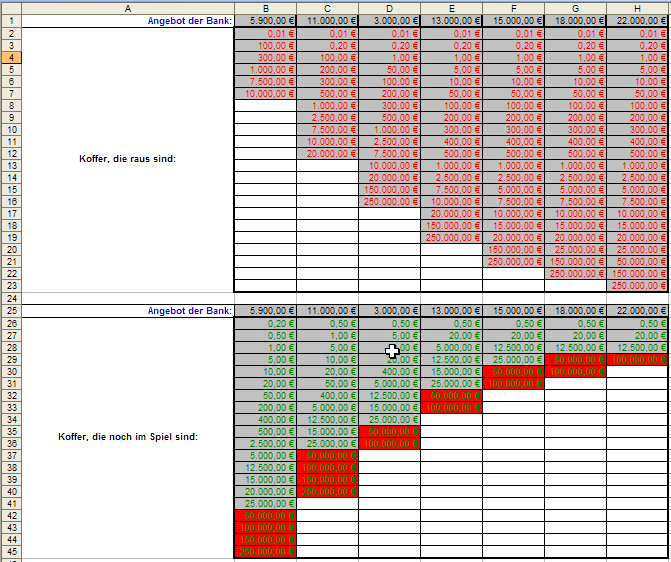Click the 5.900,00 € cell in row 1

[265, 20]
